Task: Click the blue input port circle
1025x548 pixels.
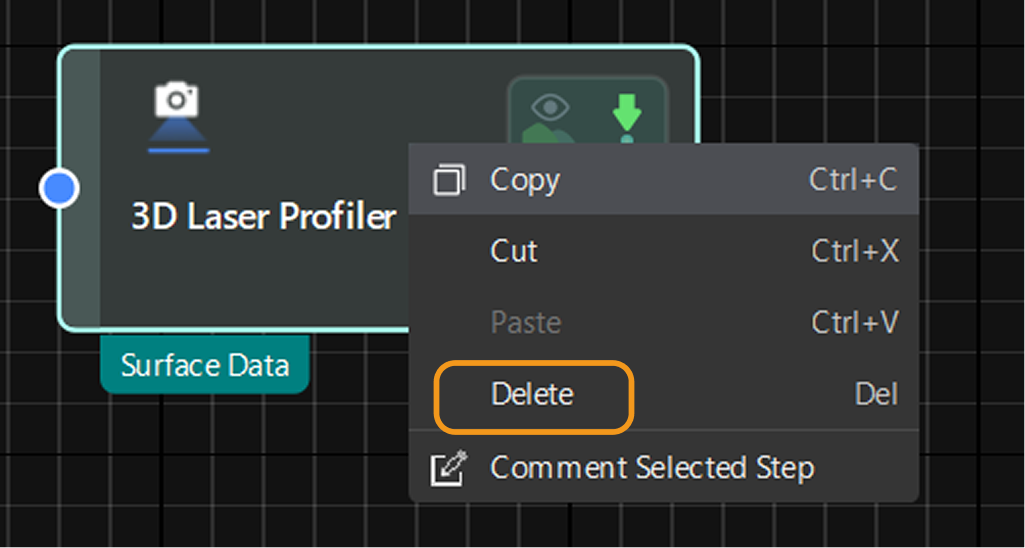Action: (60, 188)
